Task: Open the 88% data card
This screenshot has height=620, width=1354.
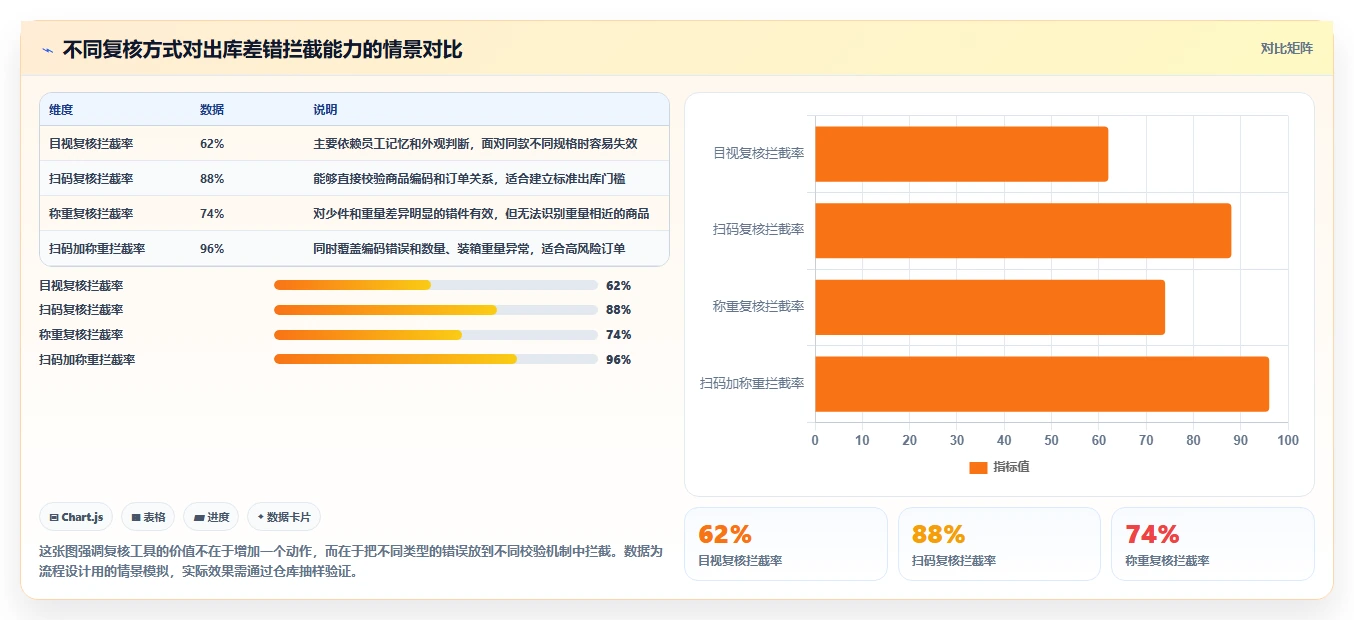Action: click(x=999, y=544)
